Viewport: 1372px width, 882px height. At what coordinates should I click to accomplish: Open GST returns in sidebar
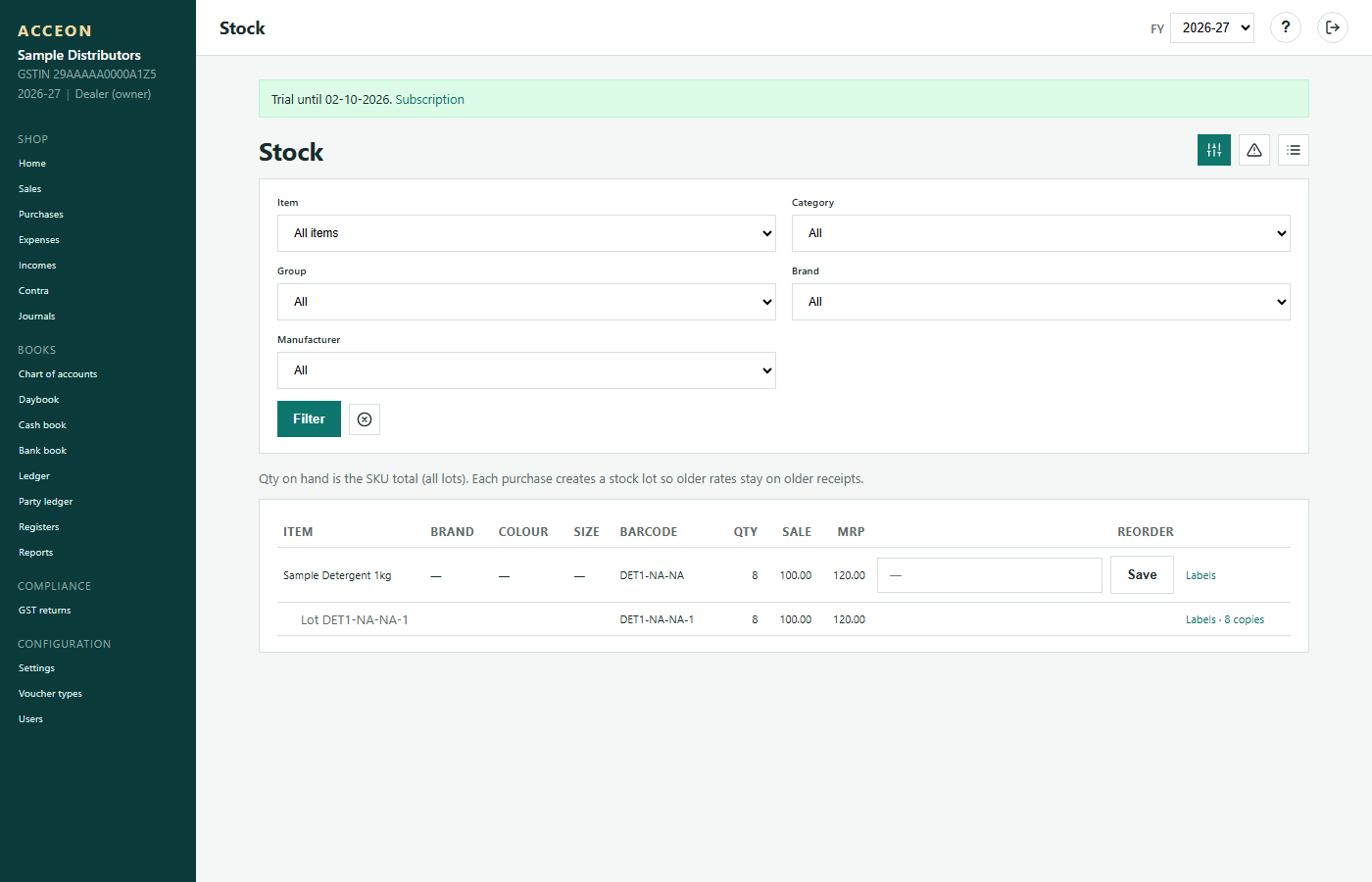click(45, 611)
